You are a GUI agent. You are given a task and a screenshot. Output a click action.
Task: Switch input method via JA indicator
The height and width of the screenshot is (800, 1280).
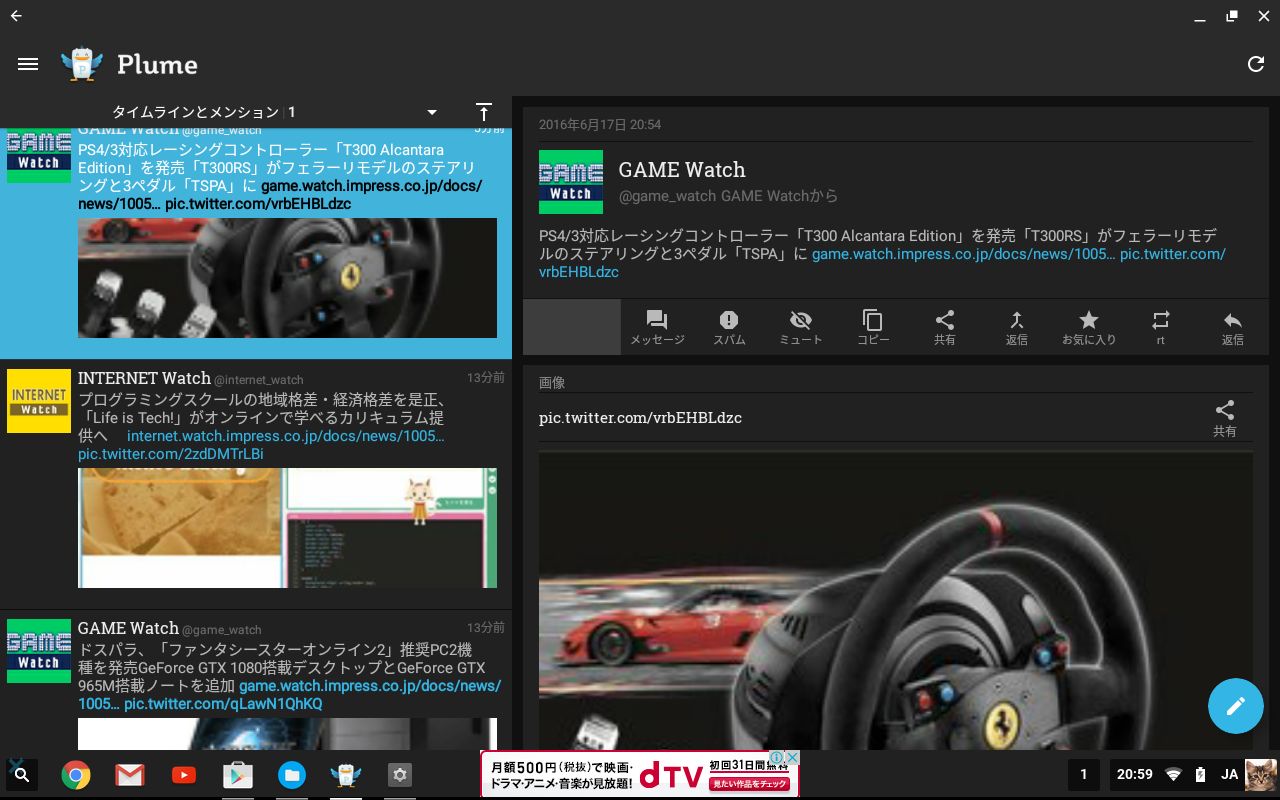(x=1229, y=774)
